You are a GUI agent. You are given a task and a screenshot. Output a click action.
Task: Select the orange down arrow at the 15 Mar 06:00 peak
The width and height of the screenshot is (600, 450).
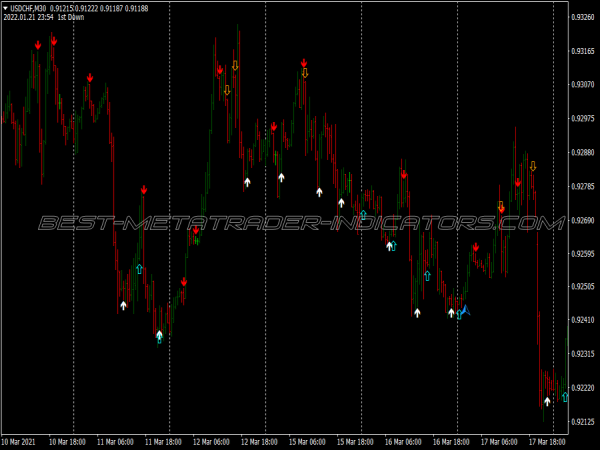[305, 73]
